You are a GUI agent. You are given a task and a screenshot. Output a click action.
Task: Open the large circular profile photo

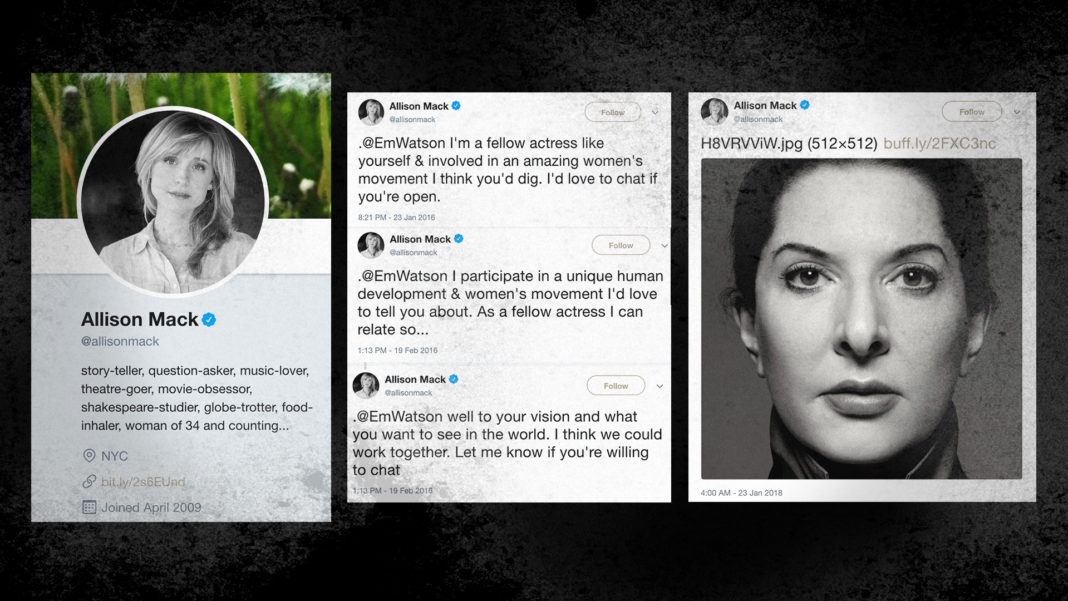173,202
